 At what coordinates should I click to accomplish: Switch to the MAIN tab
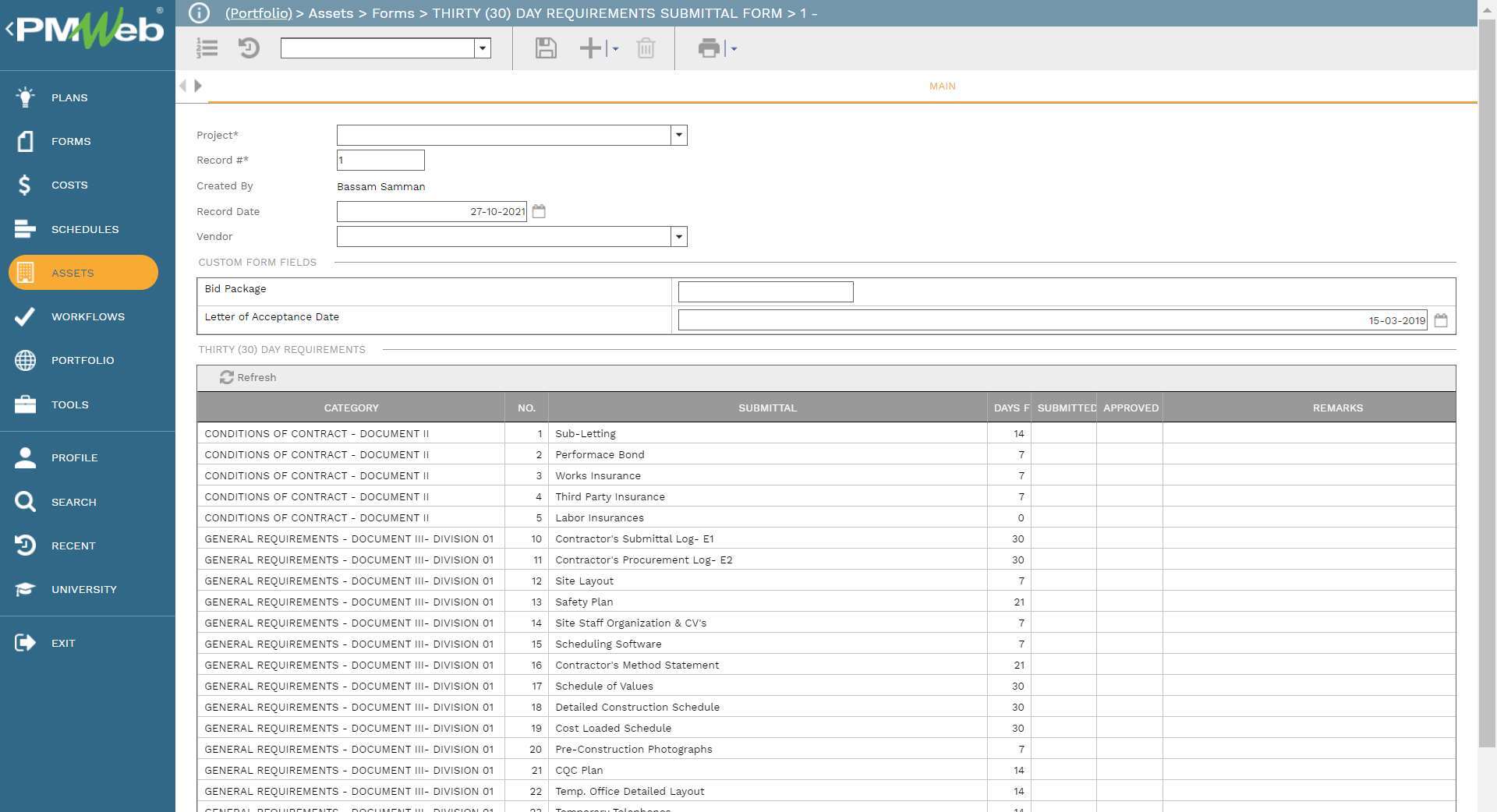pos(941,86)
